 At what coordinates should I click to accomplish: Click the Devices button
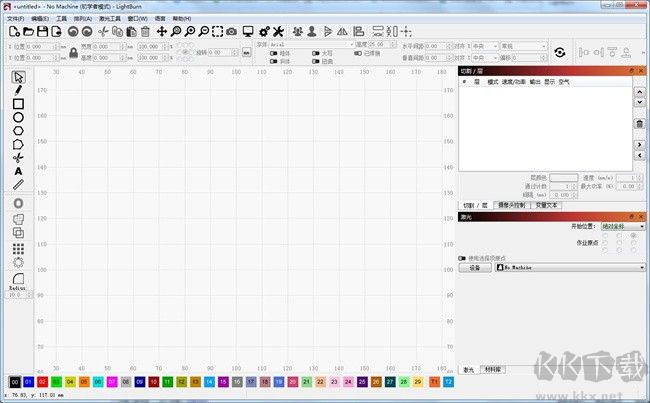[475, 268]
